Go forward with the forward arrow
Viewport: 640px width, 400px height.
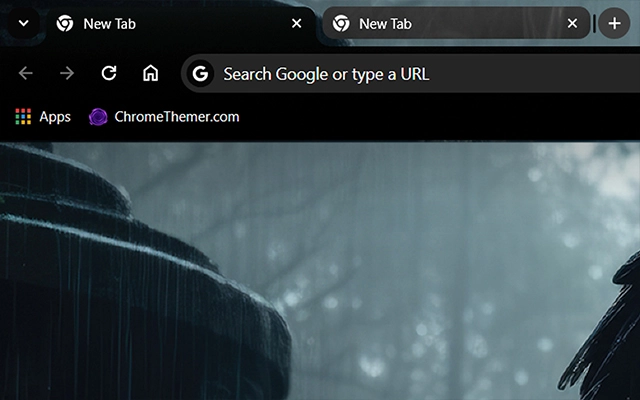click(67, 73)
